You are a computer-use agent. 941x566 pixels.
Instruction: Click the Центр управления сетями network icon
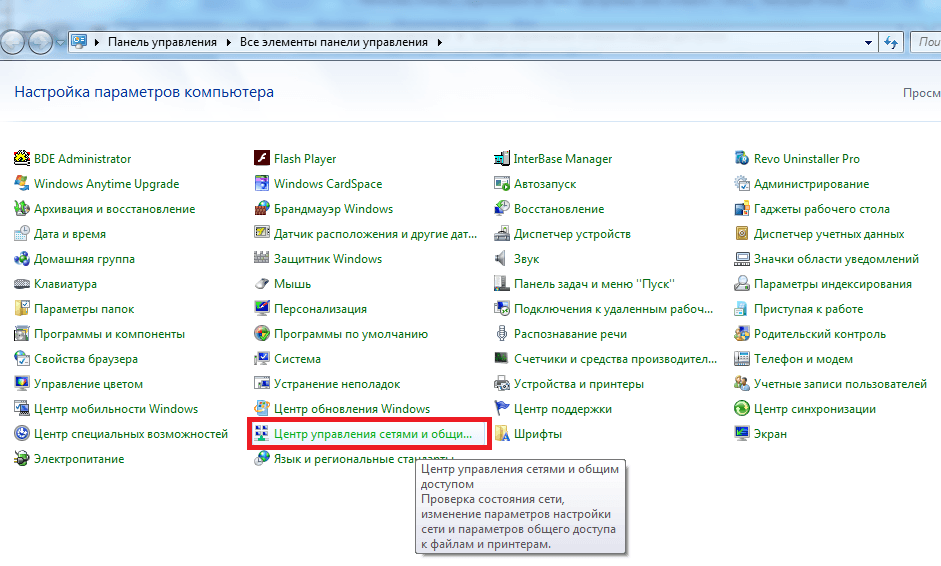click(262, 434)
